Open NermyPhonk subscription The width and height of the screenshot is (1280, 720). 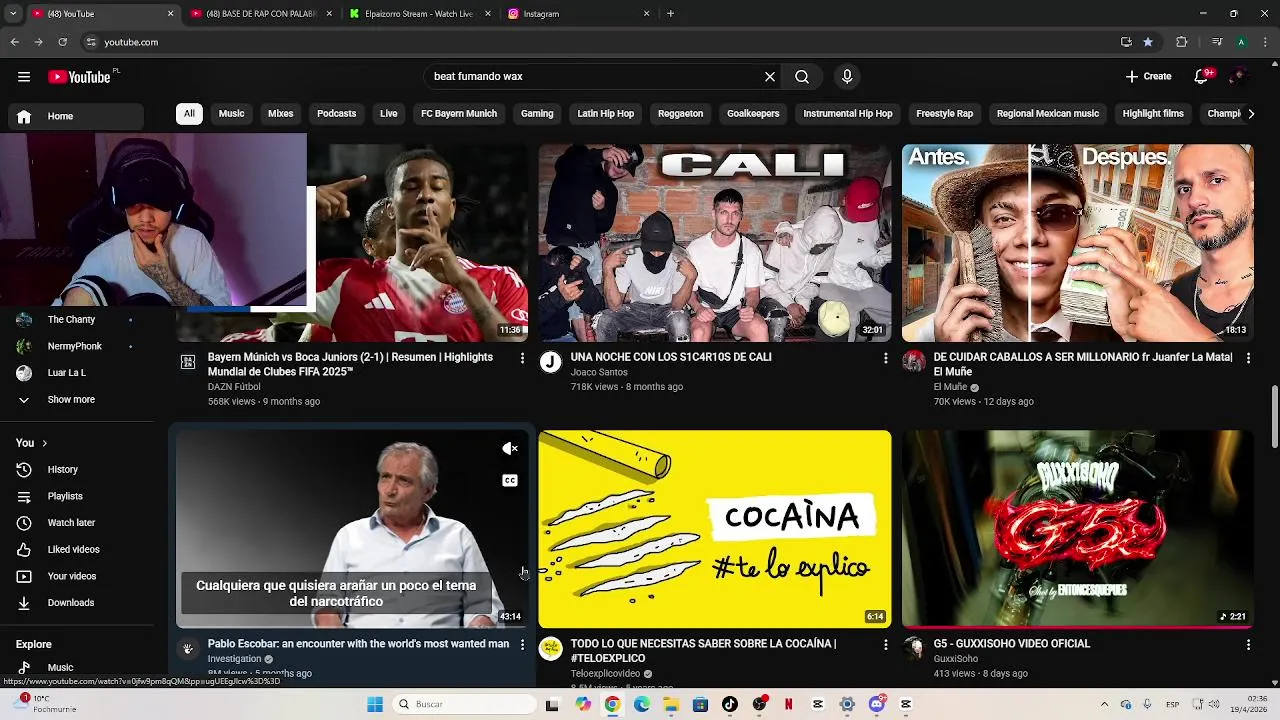coord(77,346)
